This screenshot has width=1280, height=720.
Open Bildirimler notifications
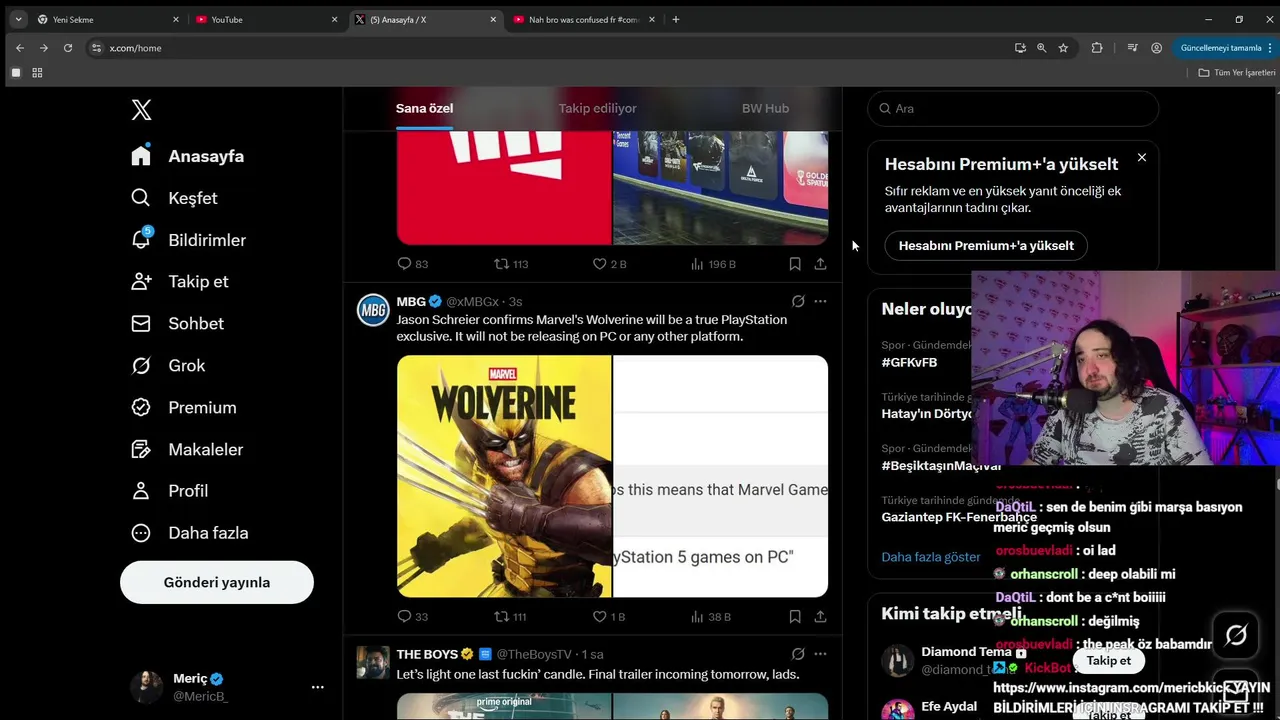(x=189, y=240)
